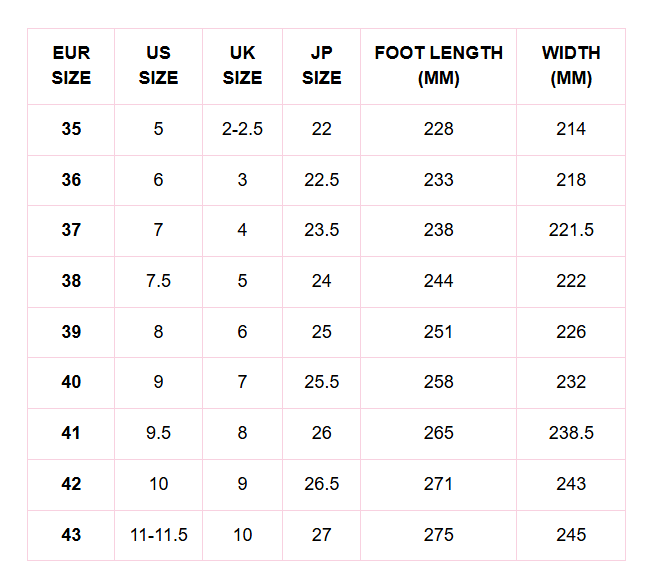
Task: Click the EUR SIZE column header
Action: coord(71,65)
